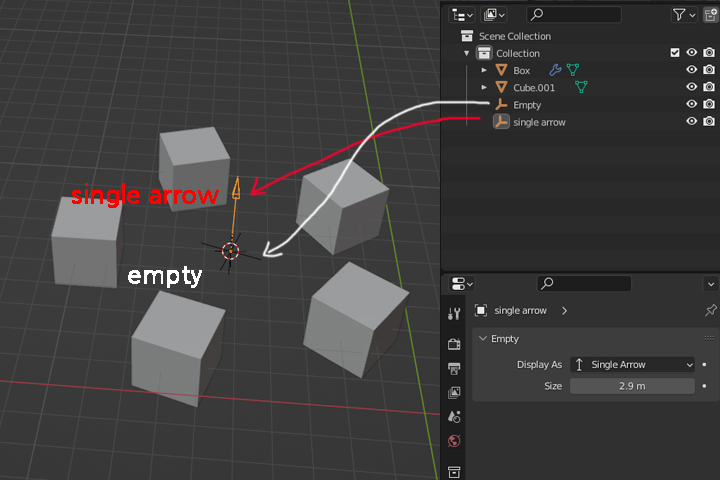Select the Empty object in outliner
The width and height of the screenshot is (720, 480).
point(527,105)
